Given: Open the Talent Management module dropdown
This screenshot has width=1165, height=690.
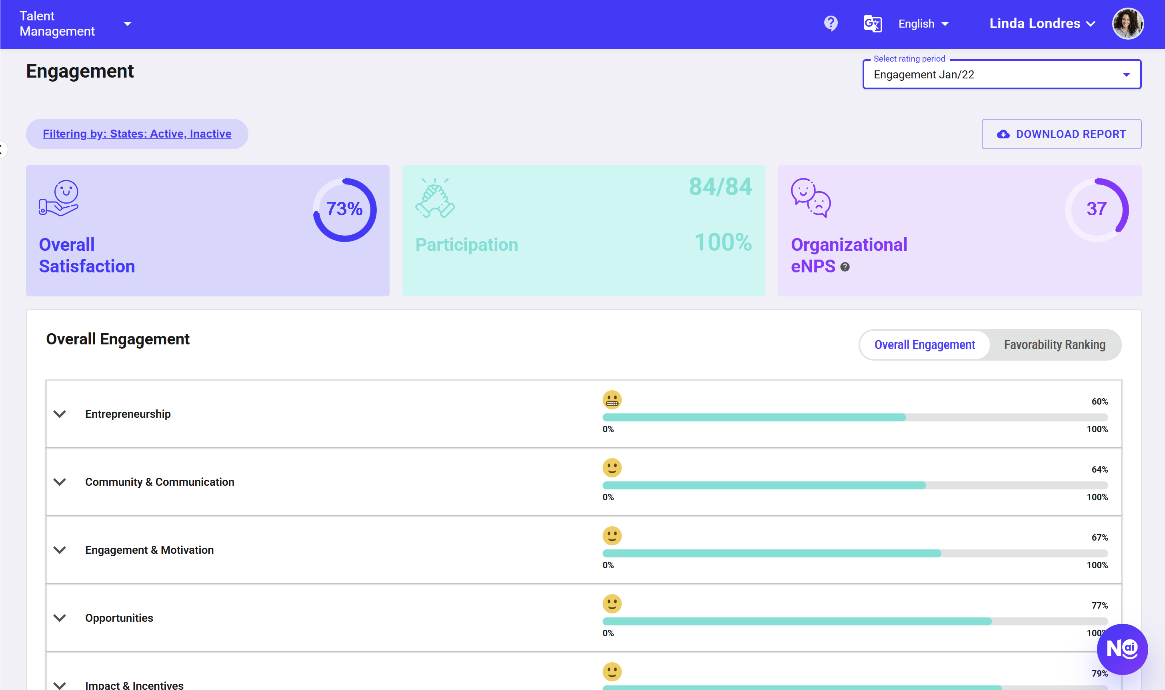Looking at the screenshot, I should pos(74,24).
